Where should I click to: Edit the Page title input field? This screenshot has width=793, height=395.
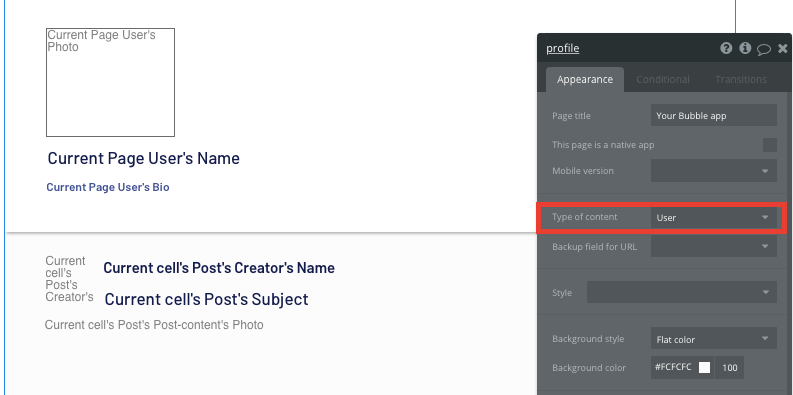[x=714, y=115]
